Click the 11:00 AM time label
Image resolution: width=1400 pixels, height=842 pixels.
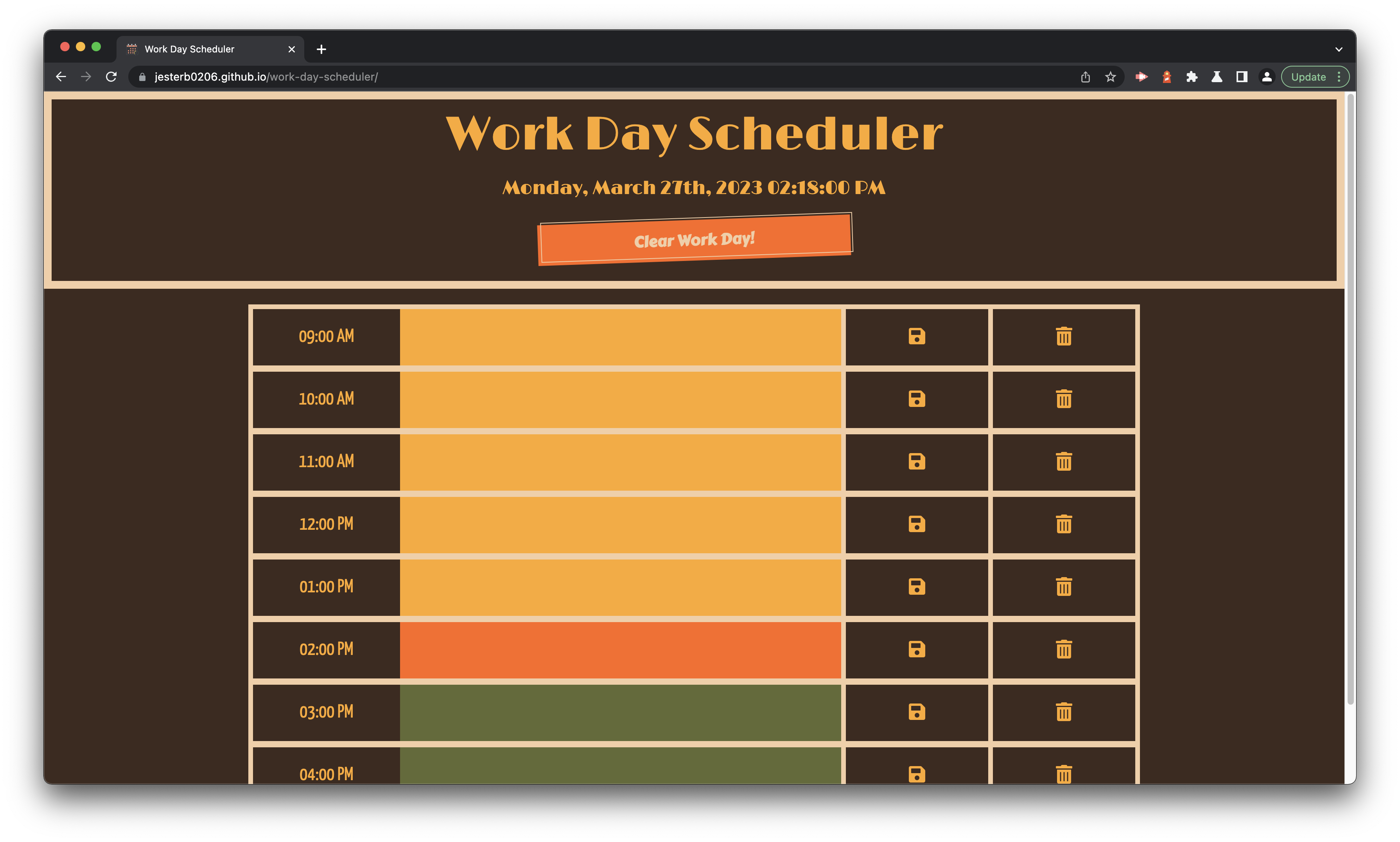tap(327, 461)
